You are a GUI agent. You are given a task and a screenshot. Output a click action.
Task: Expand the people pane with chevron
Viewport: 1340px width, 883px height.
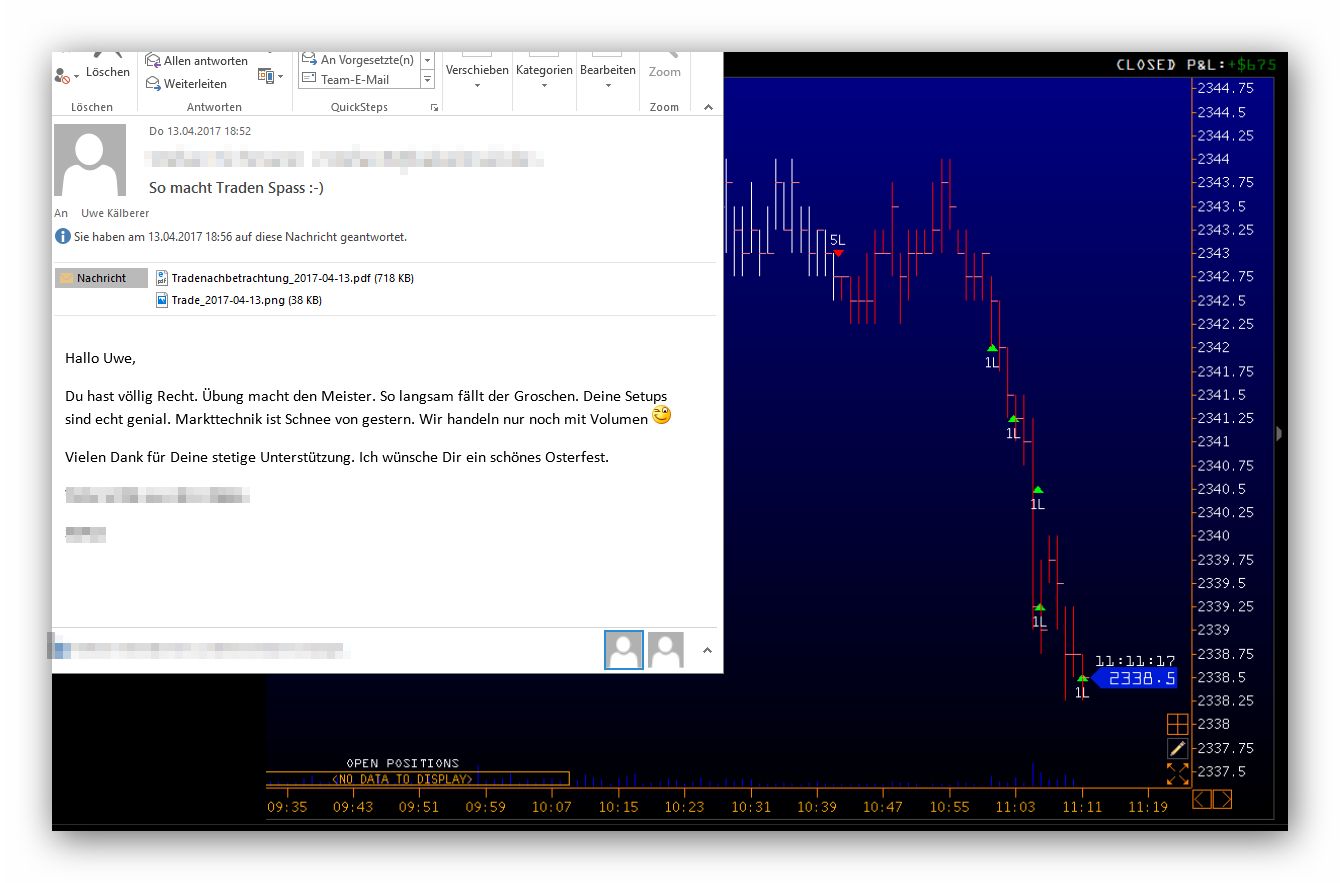click(x=707, y=650)
